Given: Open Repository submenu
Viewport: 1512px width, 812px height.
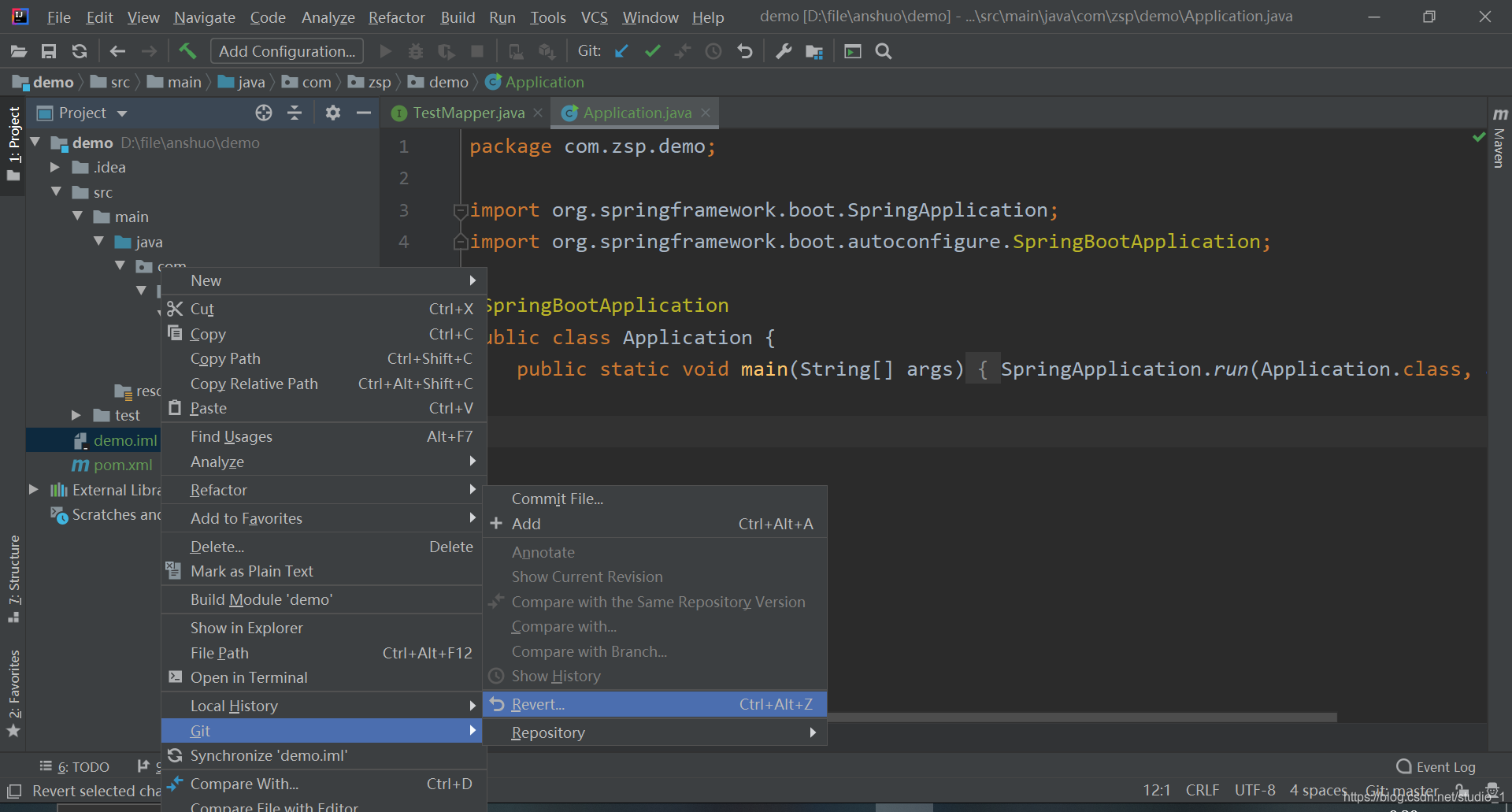Looking at the screenshot, I should point(654,732).
